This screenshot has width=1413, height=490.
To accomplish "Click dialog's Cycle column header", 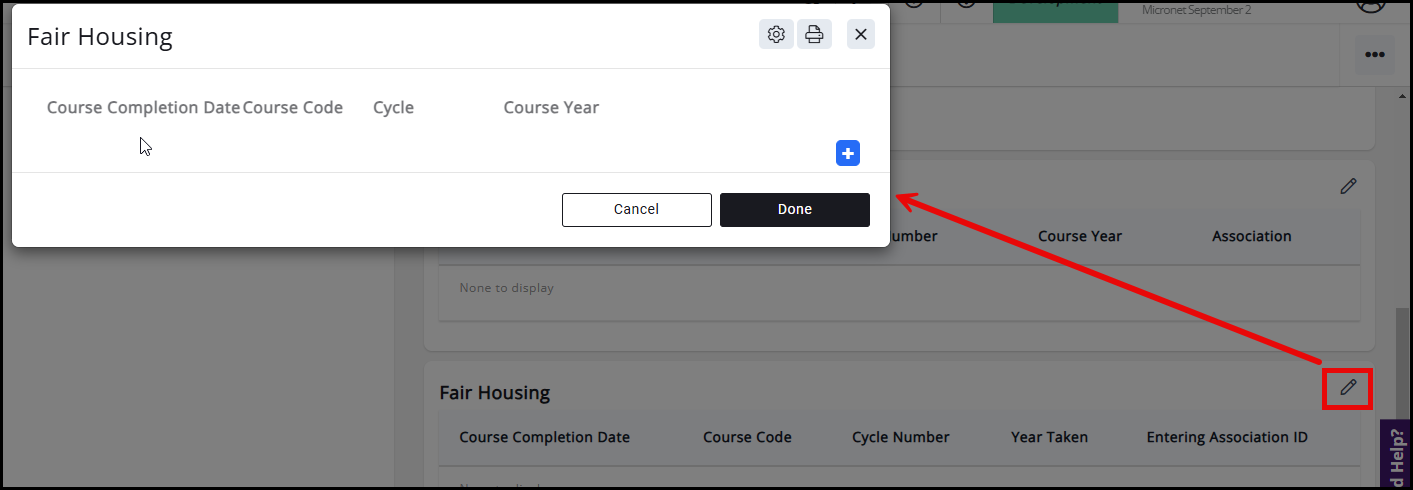I will [x=393, y=108].
